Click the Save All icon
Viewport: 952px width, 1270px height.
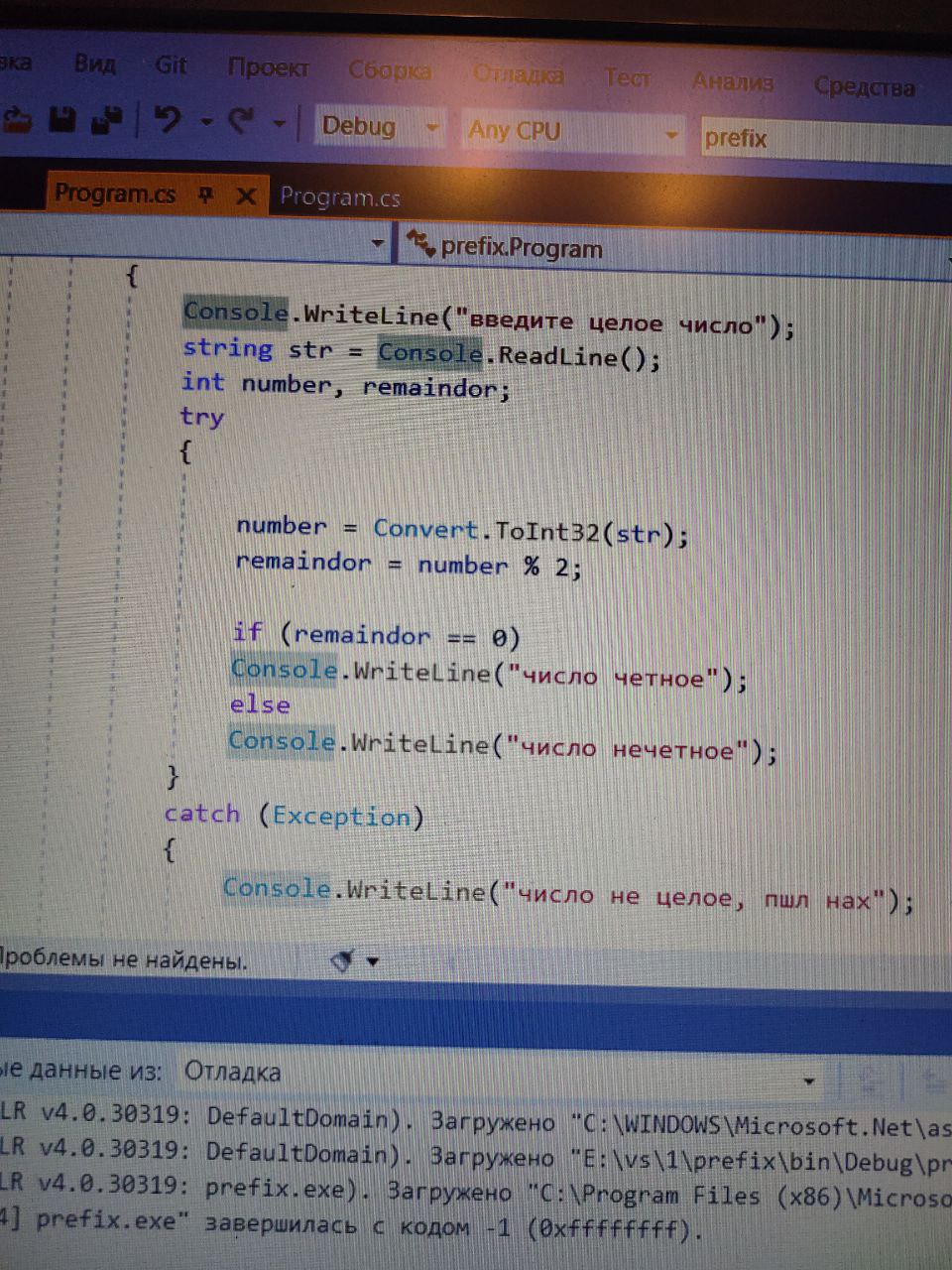pyautogui.click(x=106, y=119)
